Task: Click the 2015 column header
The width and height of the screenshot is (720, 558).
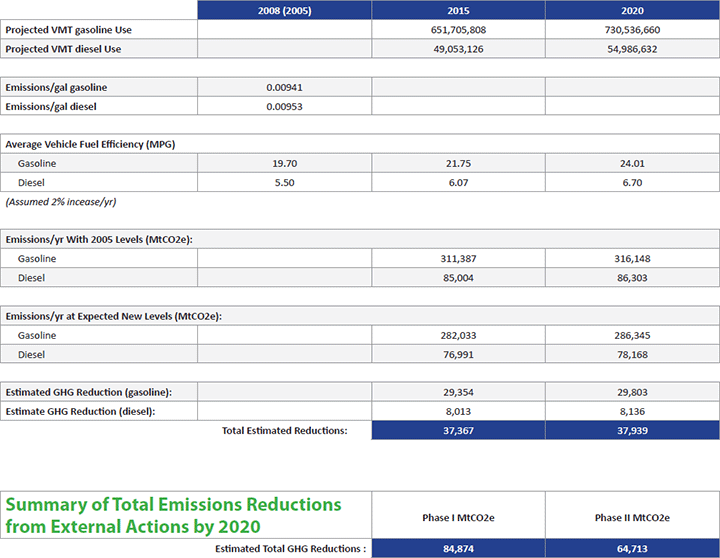Action: 458,10
